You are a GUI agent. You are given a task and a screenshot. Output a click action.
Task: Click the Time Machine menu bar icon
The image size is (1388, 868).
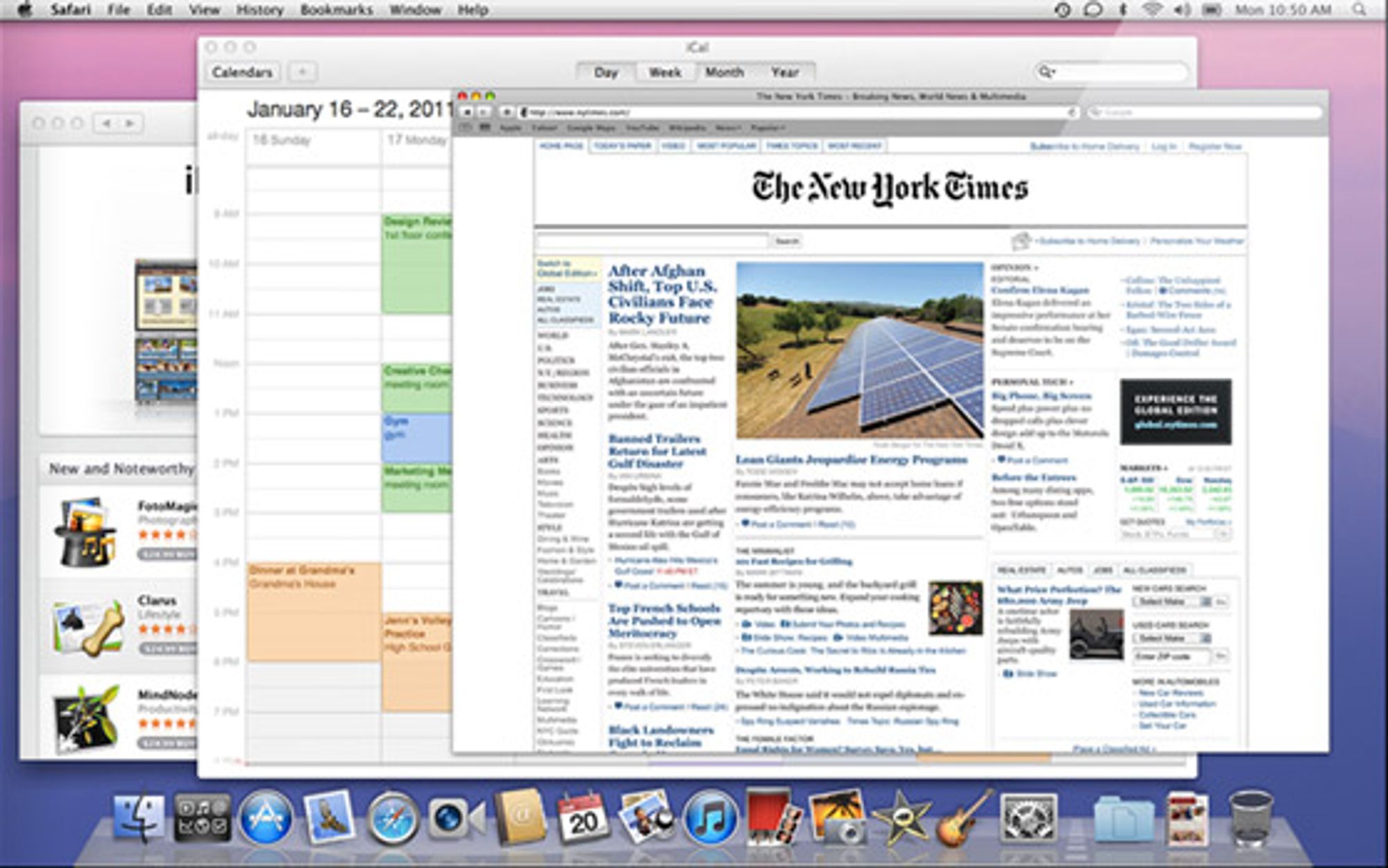coord(1063,10)
